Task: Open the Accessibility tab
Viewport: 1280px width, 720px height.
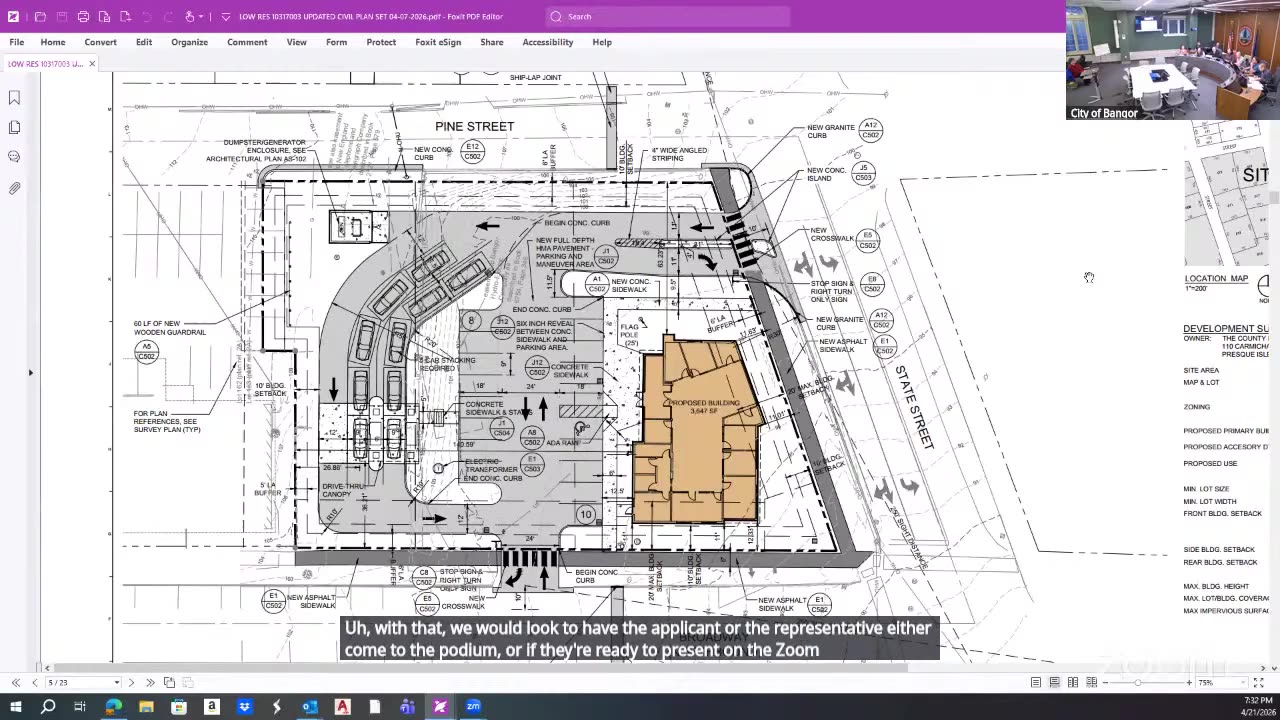Action: (x=547, y=42)
